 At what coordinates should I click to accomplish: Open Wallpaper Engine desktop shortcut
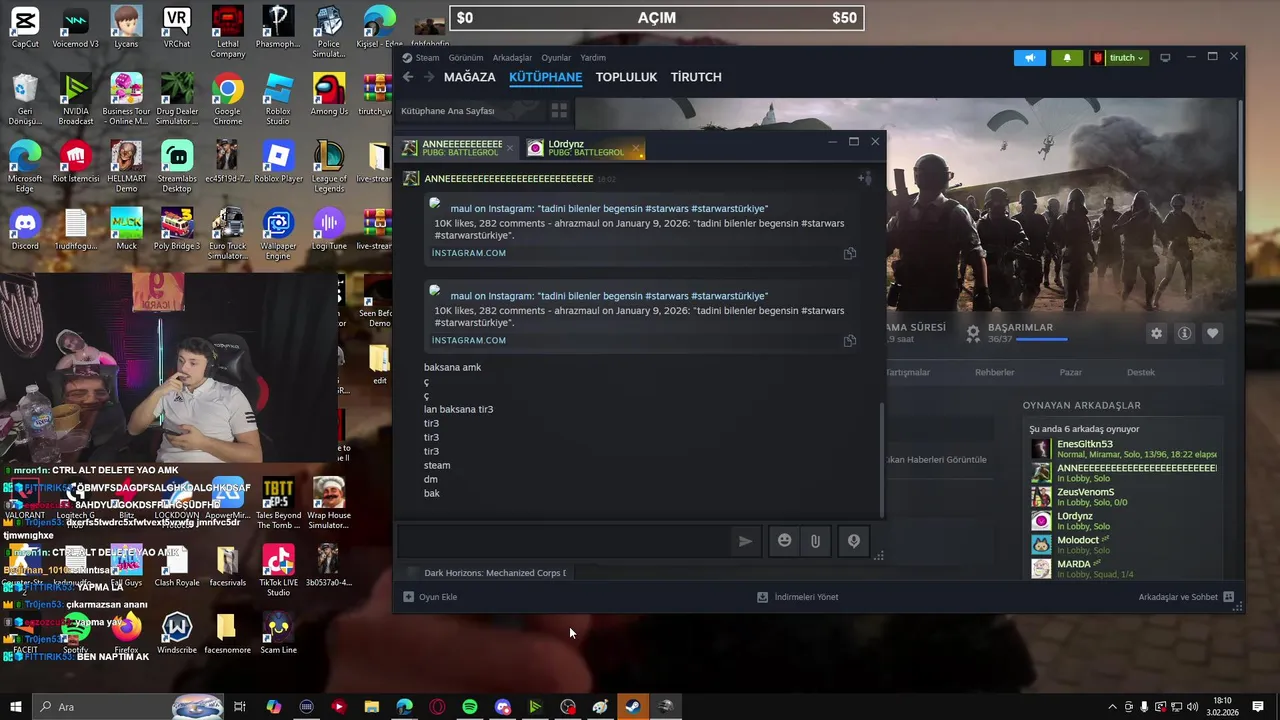(x=278, y=234)
